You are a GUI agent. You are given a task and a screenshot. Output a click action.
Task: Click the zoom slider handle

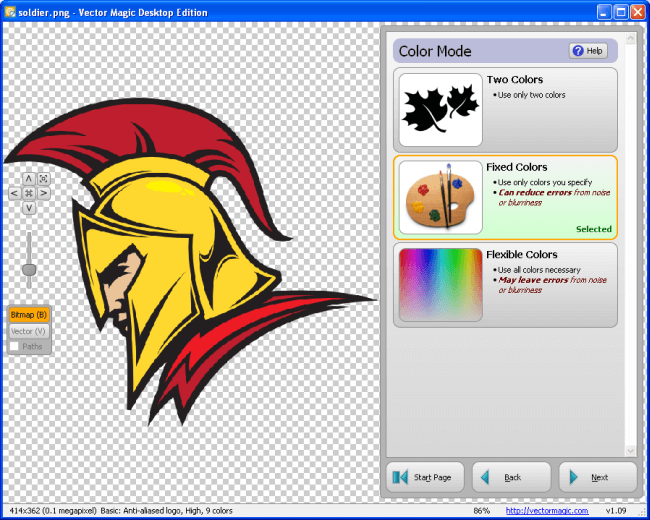click(x=29, y=270)
